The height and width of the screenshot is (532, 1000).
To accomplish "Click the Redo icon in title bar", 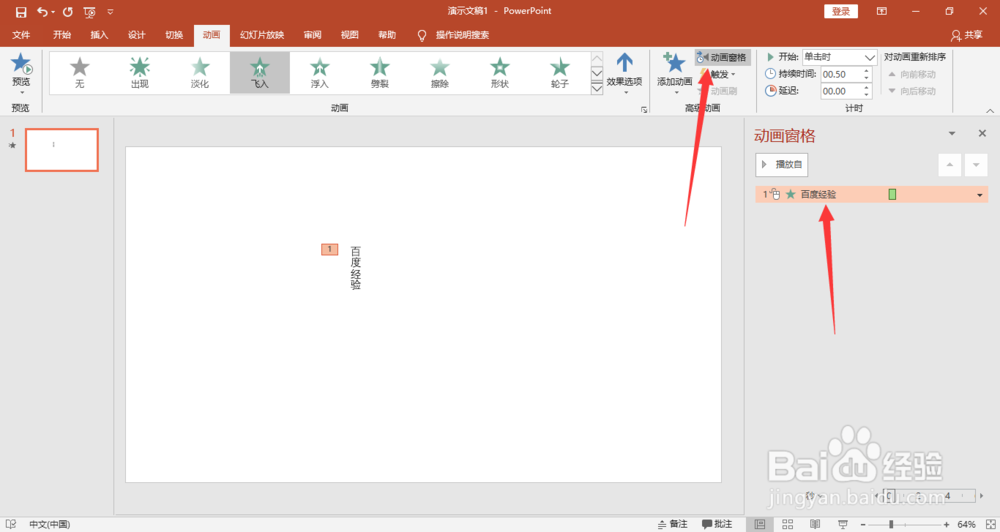I will coord(68,11).
